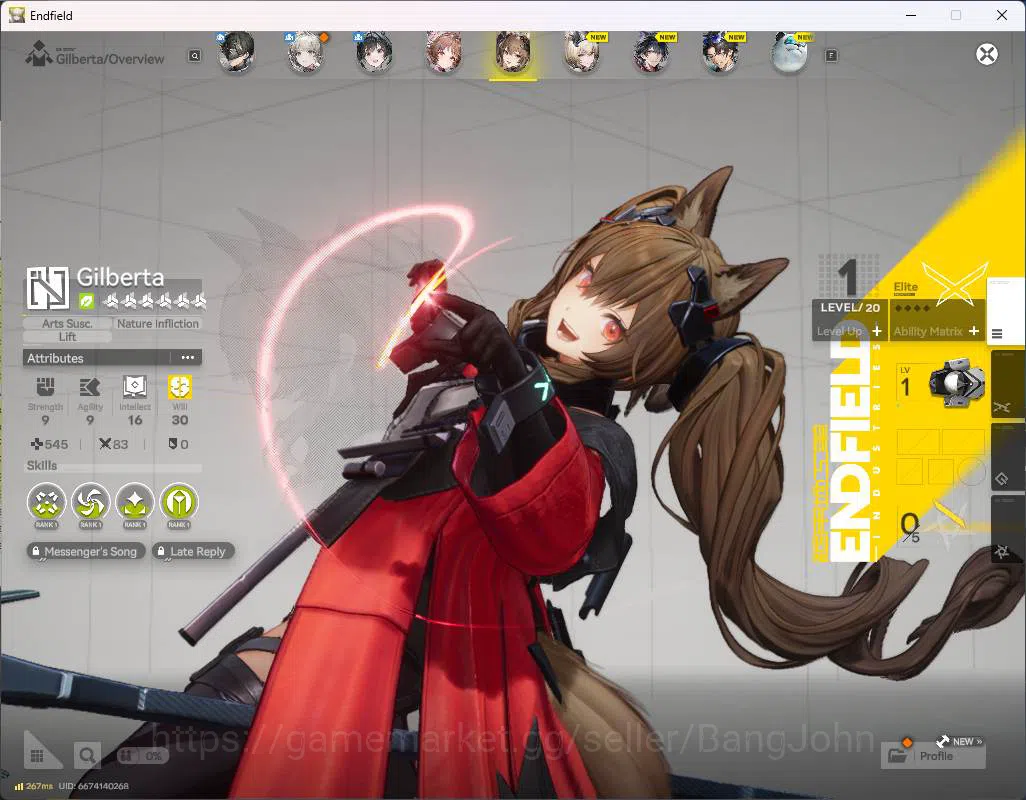Click the operator class emblem beside Gilberta

[x=48, y=288]
